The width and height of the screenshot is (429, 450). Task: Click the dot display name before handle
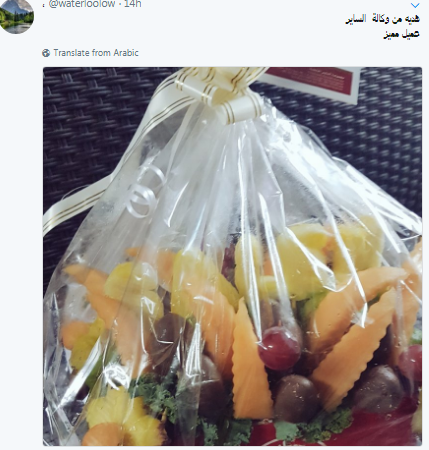coord(44,5)
